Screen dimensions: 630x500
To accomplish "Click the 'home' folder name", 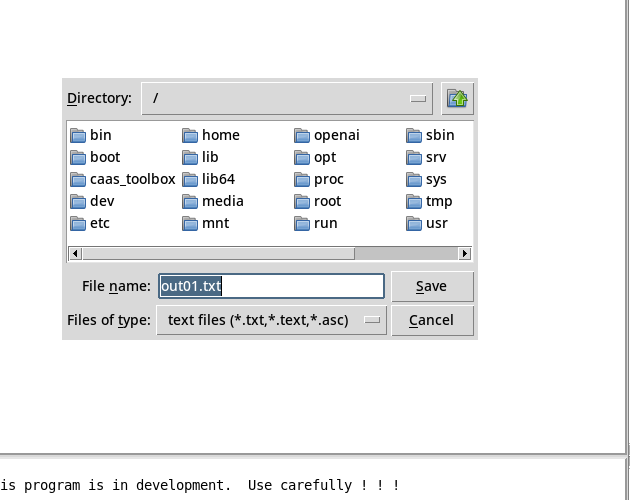I will pos(221,135).
